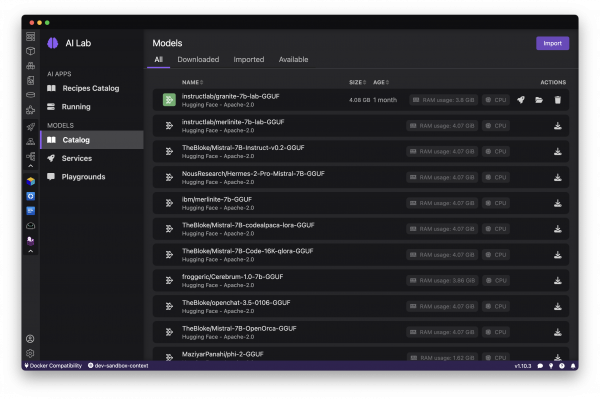Switch to the Available tab
The width and height of the screenshot is (600, 399).
point(293,59)
